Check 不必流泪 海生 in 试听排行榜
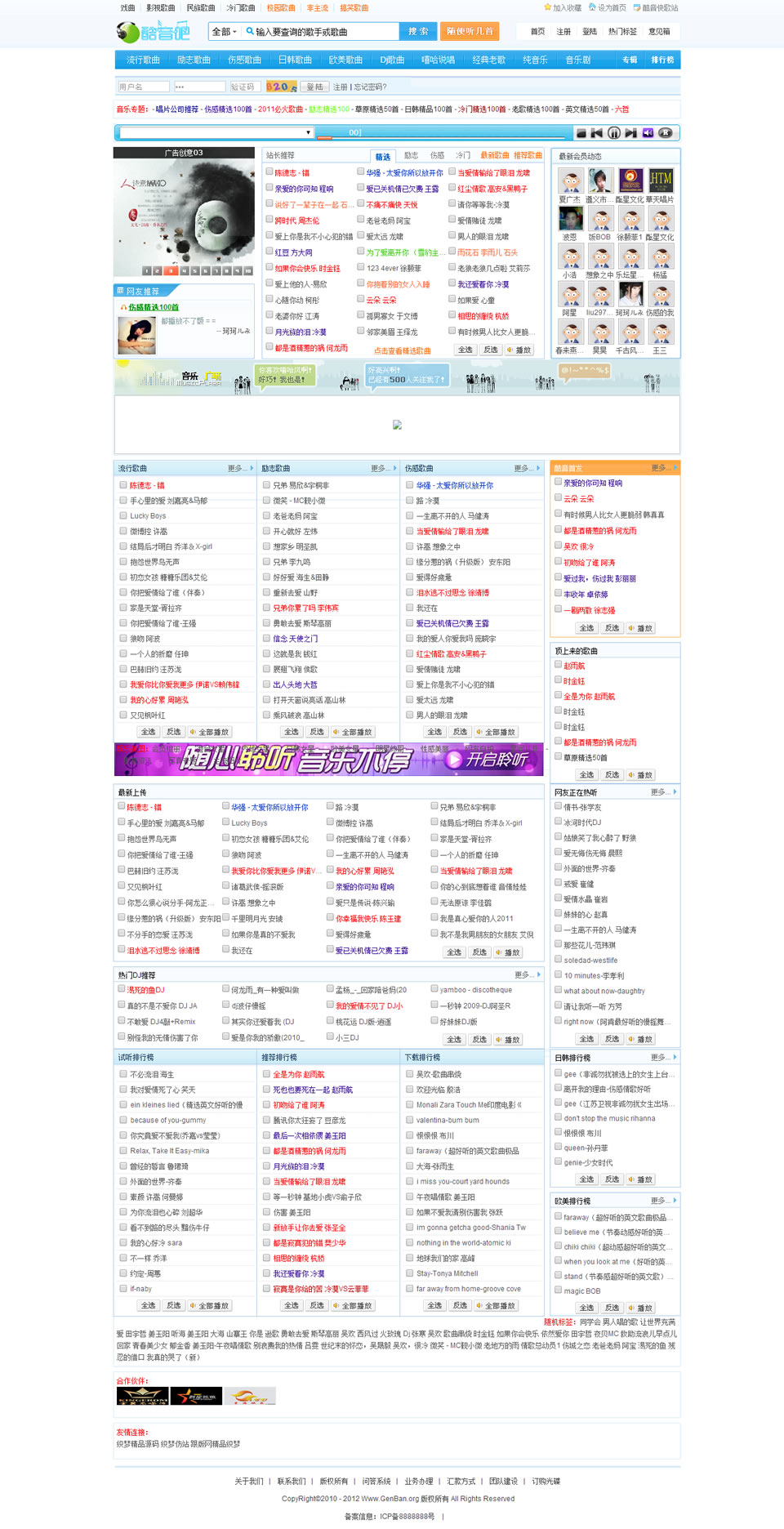The height and width of the screenshot is (1529, 784). 123,1074
